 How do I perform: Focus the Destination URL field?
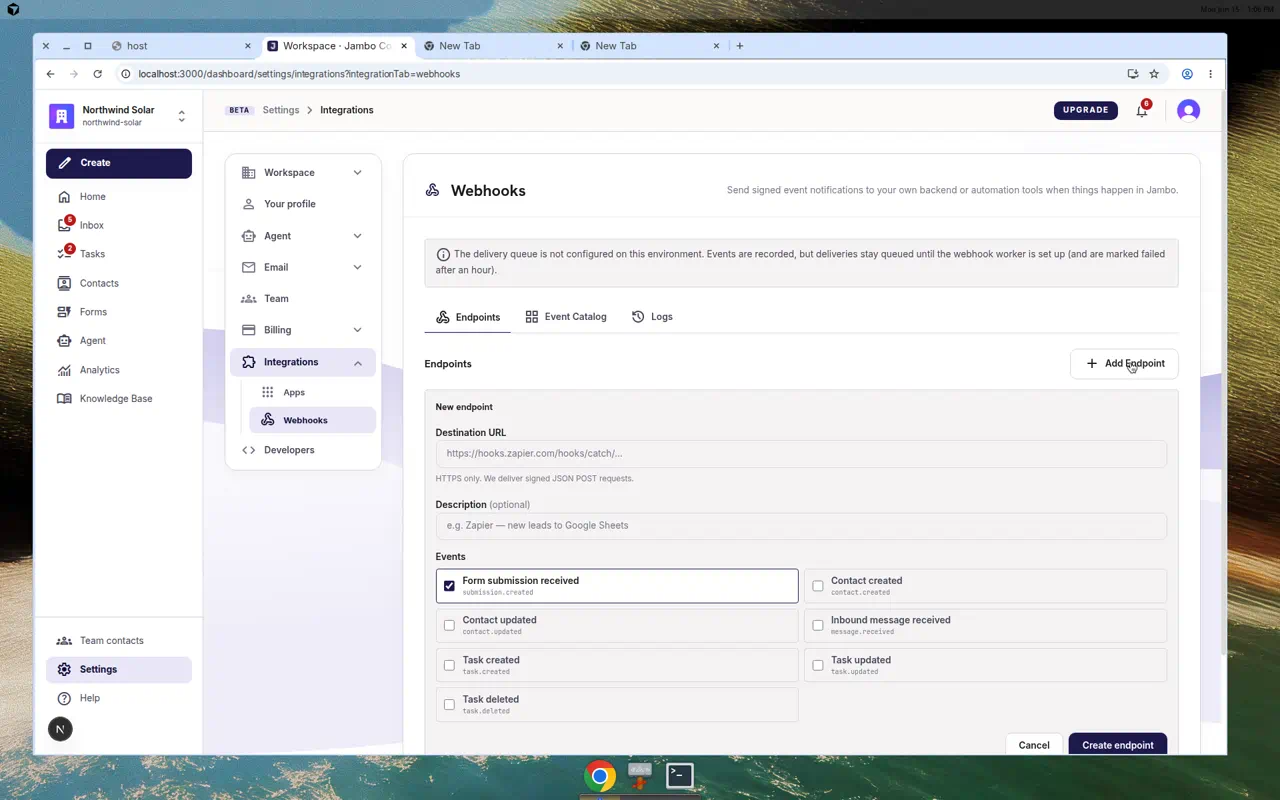tap(801, 454)
